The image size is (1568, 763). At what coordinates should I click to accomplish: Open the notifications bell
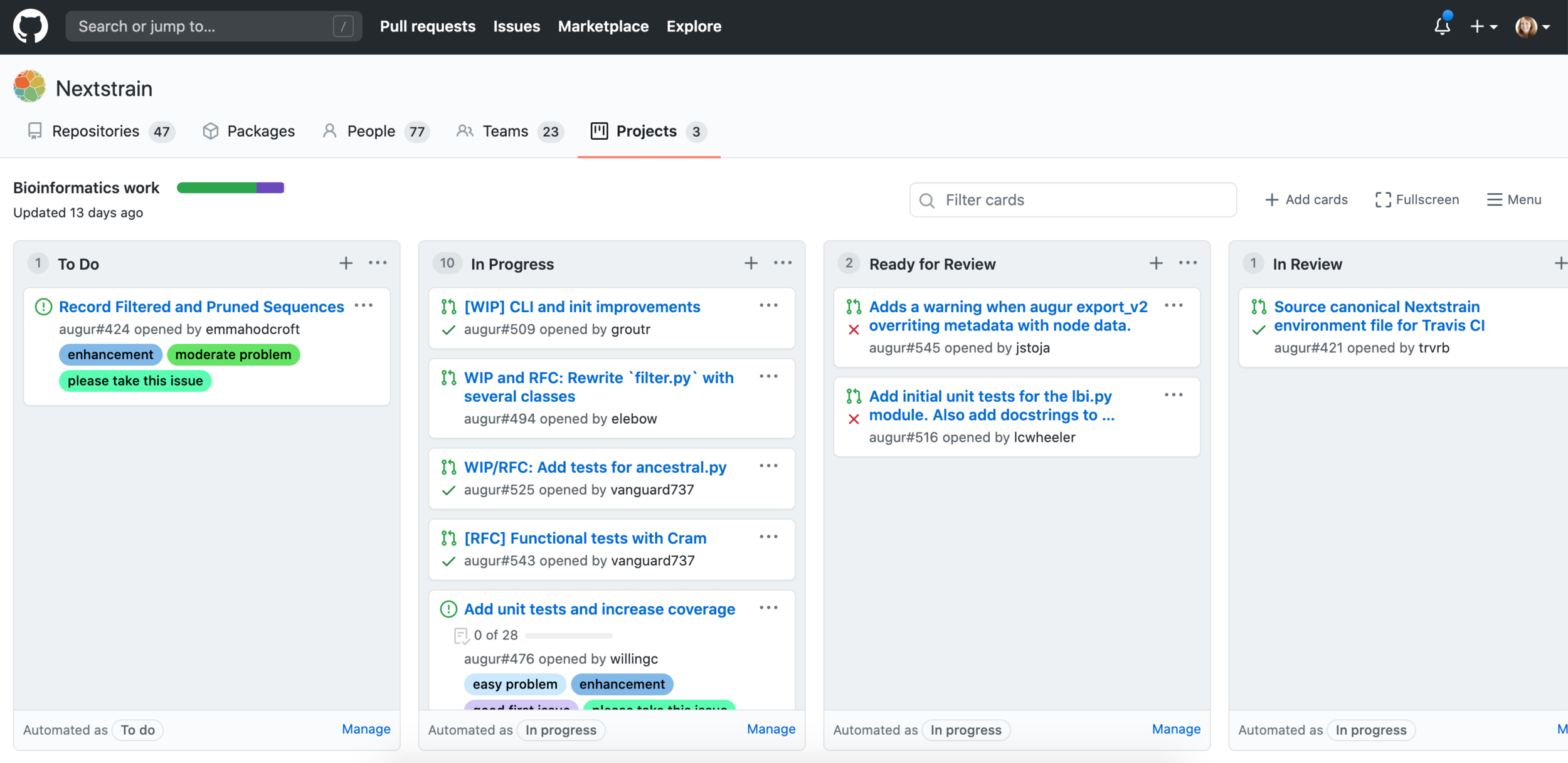[1442, 26]
